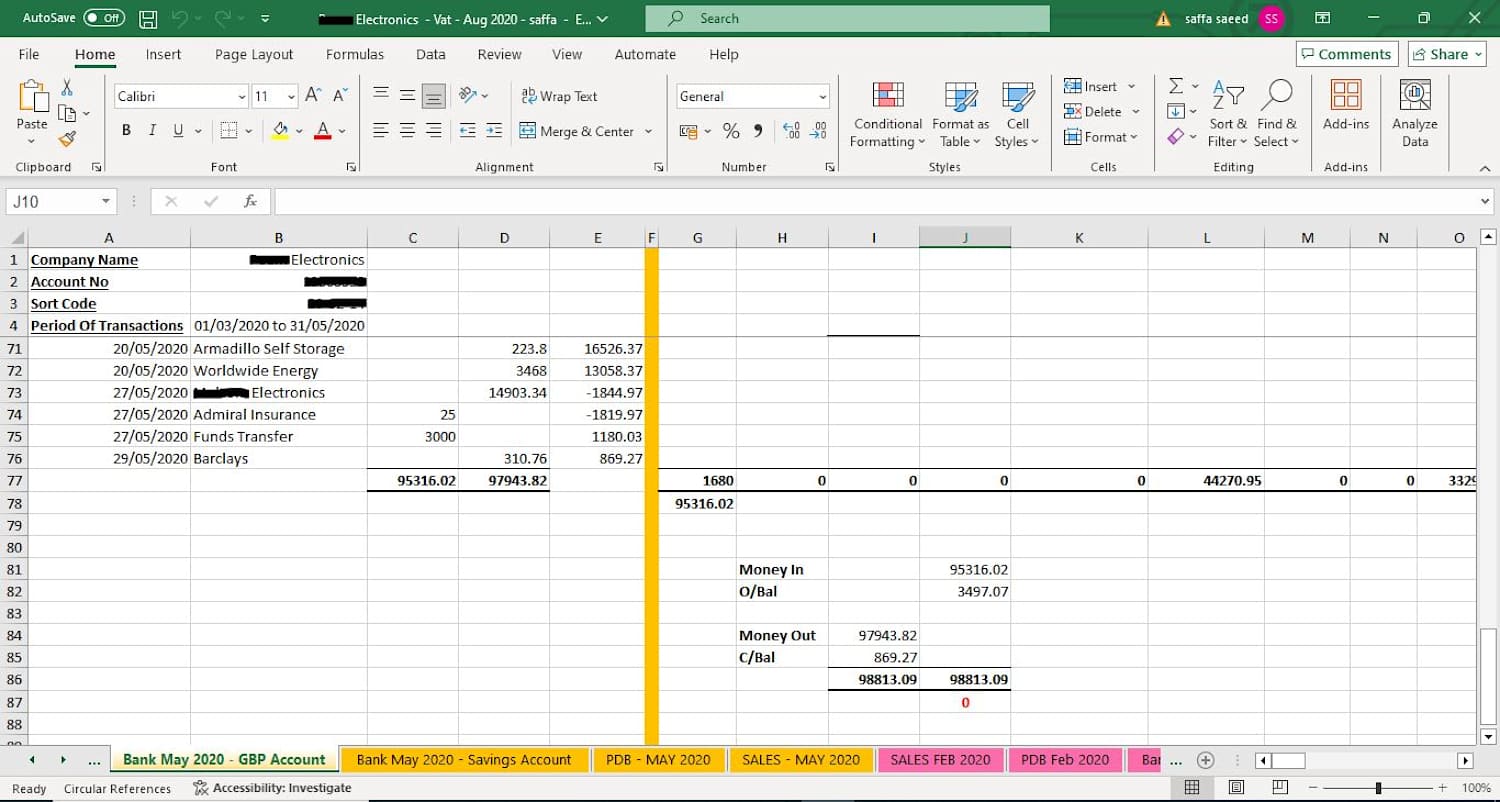Click the Comments button
Viewport: 1500px width, 802px height.
(1347, 54)
